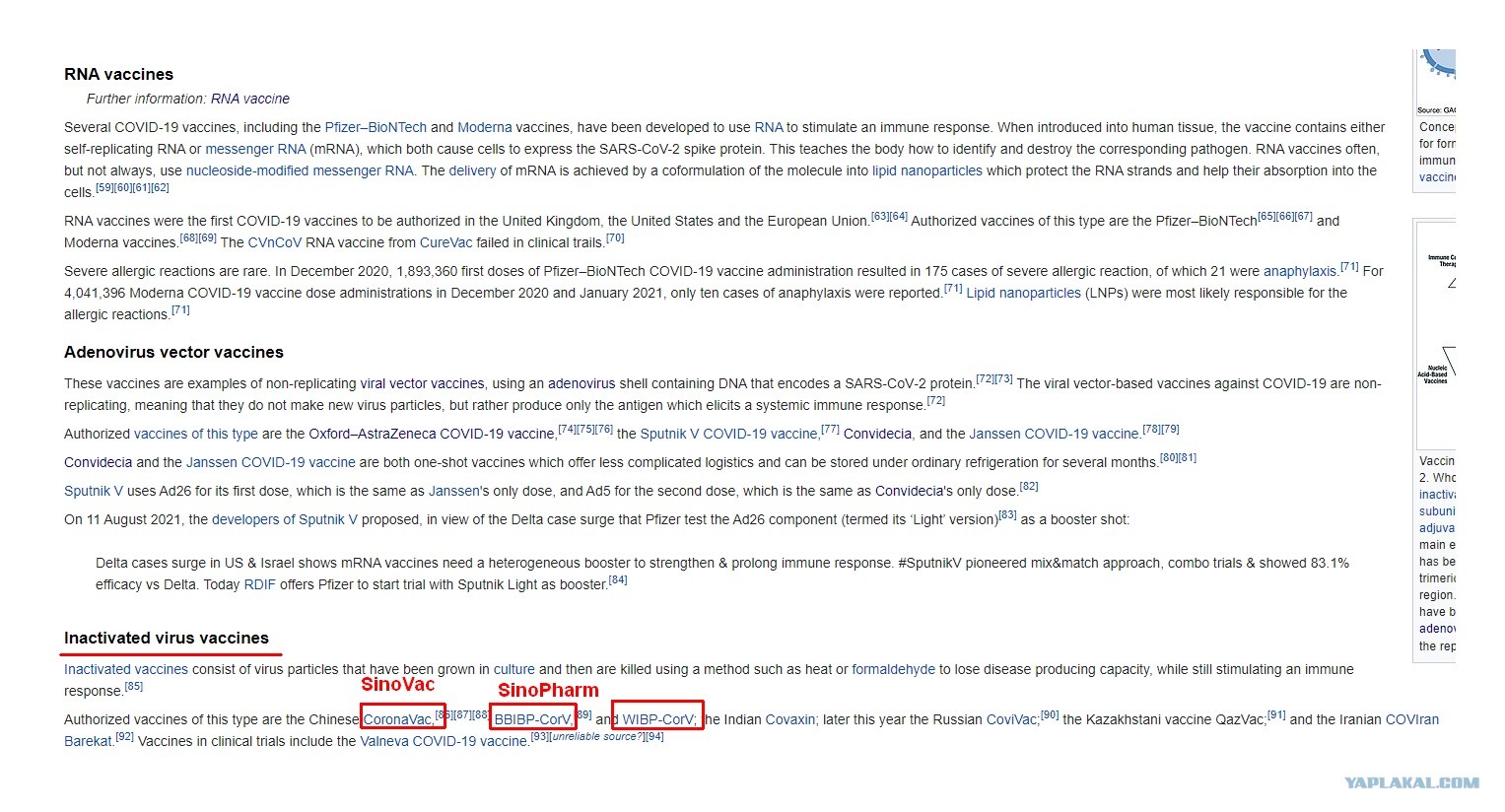1505x812 pixels.
Task: Open Convidecia link after citation [77]
Action: tap(877, 434)
